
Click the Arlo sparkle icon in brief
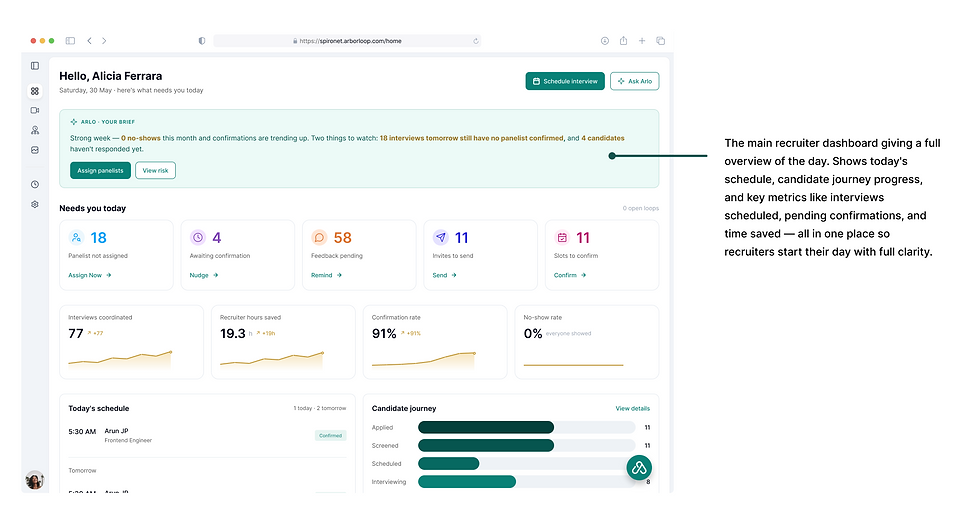pos(74,122)
